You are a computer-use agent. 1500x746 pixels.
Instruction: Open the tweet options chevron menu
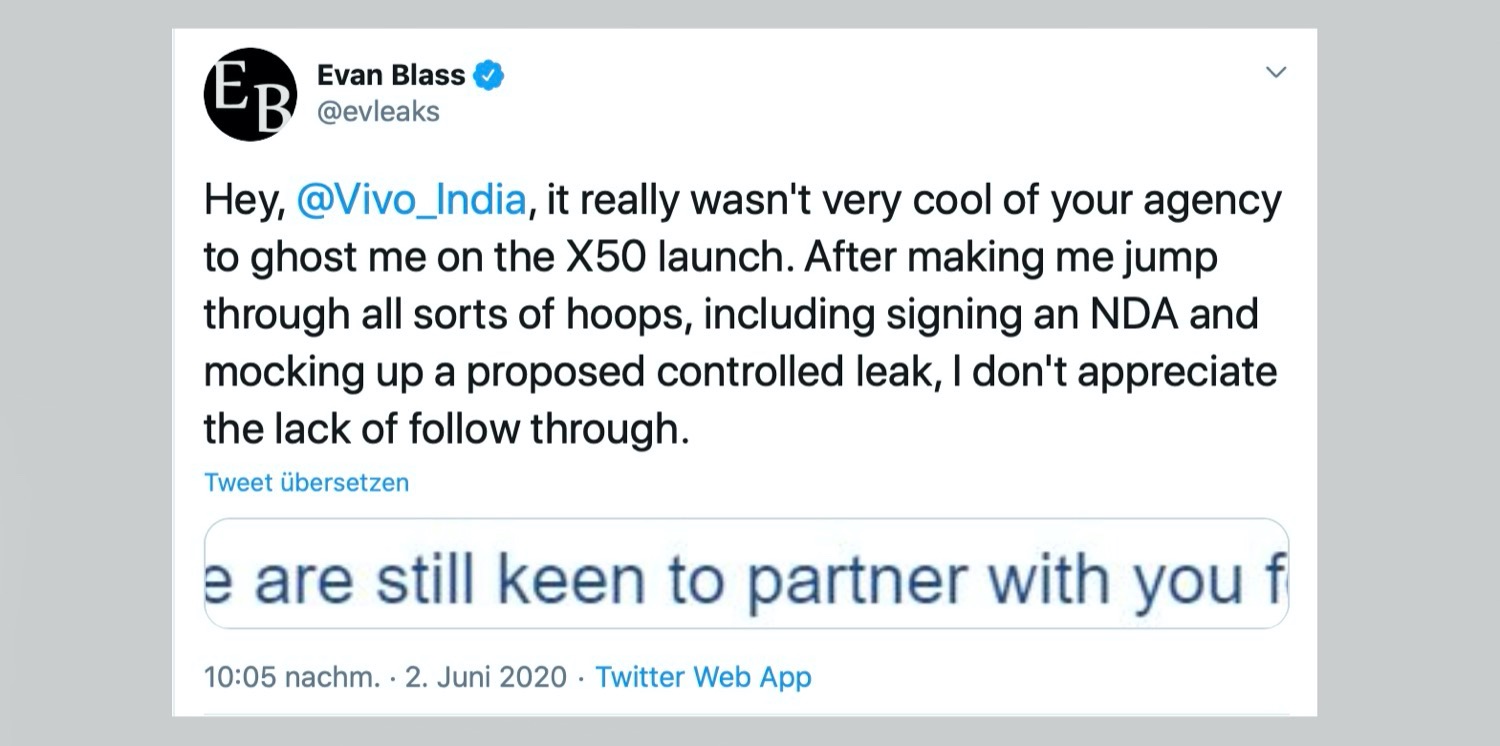(x=1275, y=73)
